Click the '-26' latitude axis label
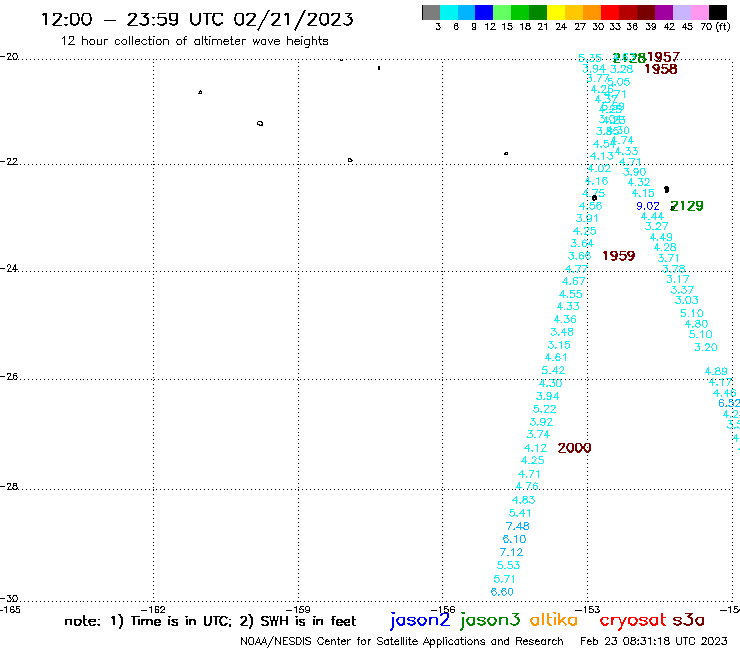The height and width of the screenshot is (650, 740). 9,377
